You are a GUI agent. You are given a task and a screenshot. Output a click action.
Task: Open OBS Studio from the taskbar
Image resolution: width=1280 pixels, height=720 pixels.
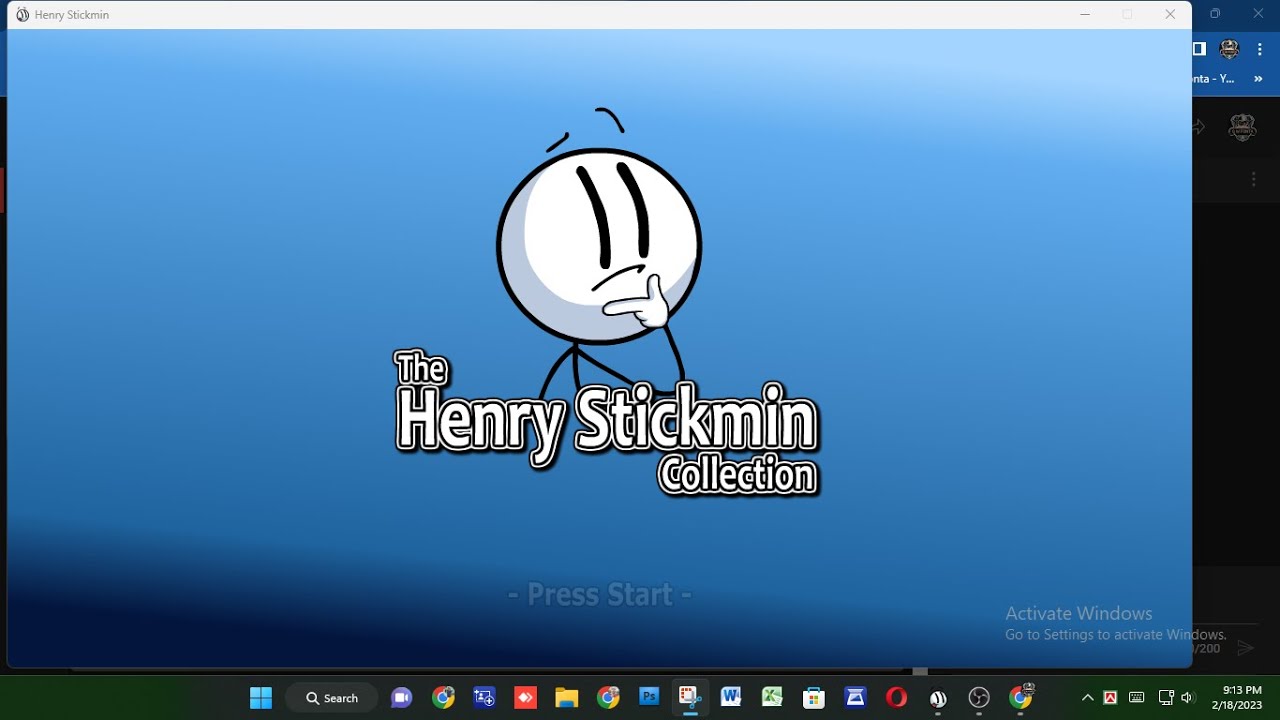pyautogui.click(x=979, y=698)
